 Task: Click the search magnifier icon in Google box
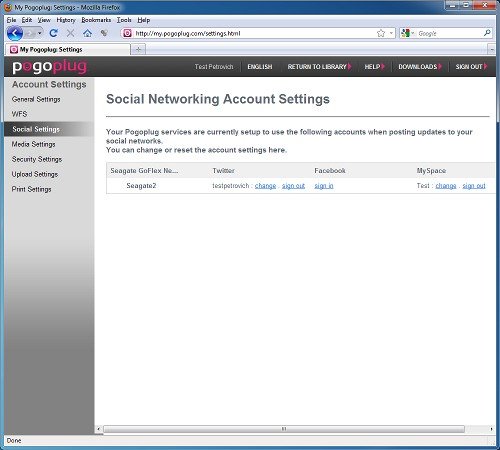pos(487,33)
